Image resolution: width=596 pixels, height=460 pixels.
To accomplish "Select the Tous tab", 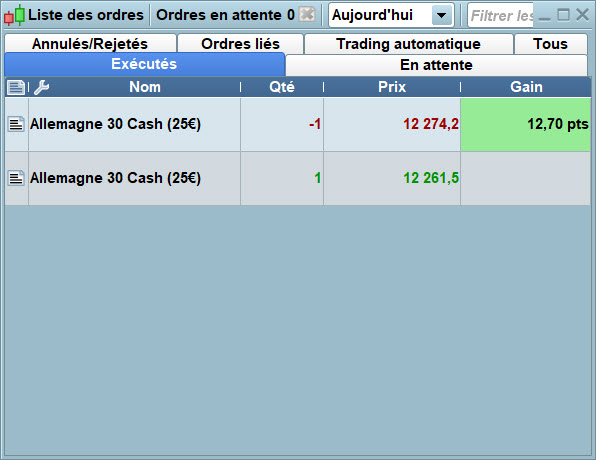I will (x=550, y=44).
